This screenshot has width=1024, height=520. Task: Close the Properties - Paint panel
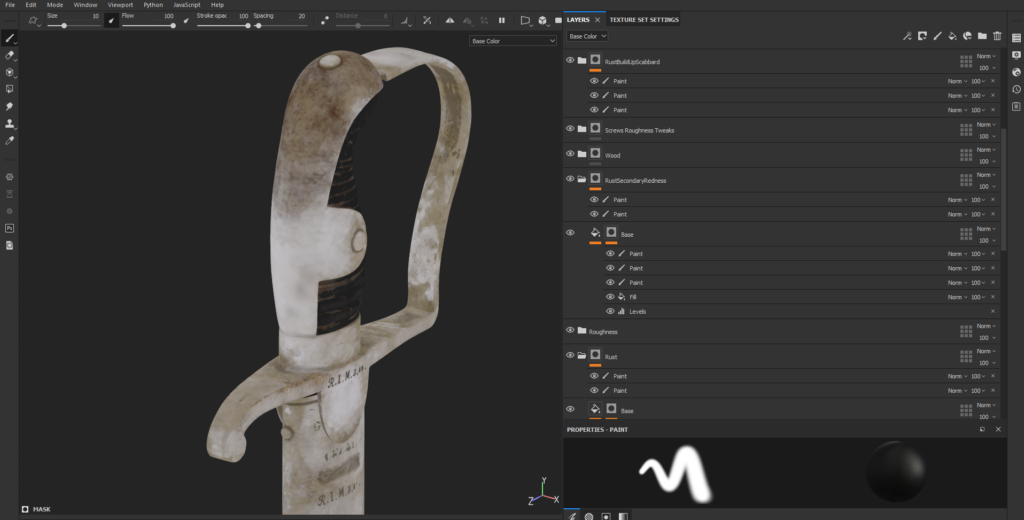click(998, 429)
